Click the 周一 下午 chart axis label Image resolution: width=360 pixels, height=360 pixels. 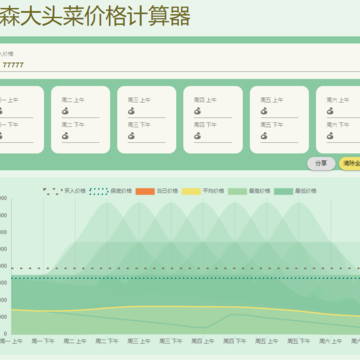43,341
